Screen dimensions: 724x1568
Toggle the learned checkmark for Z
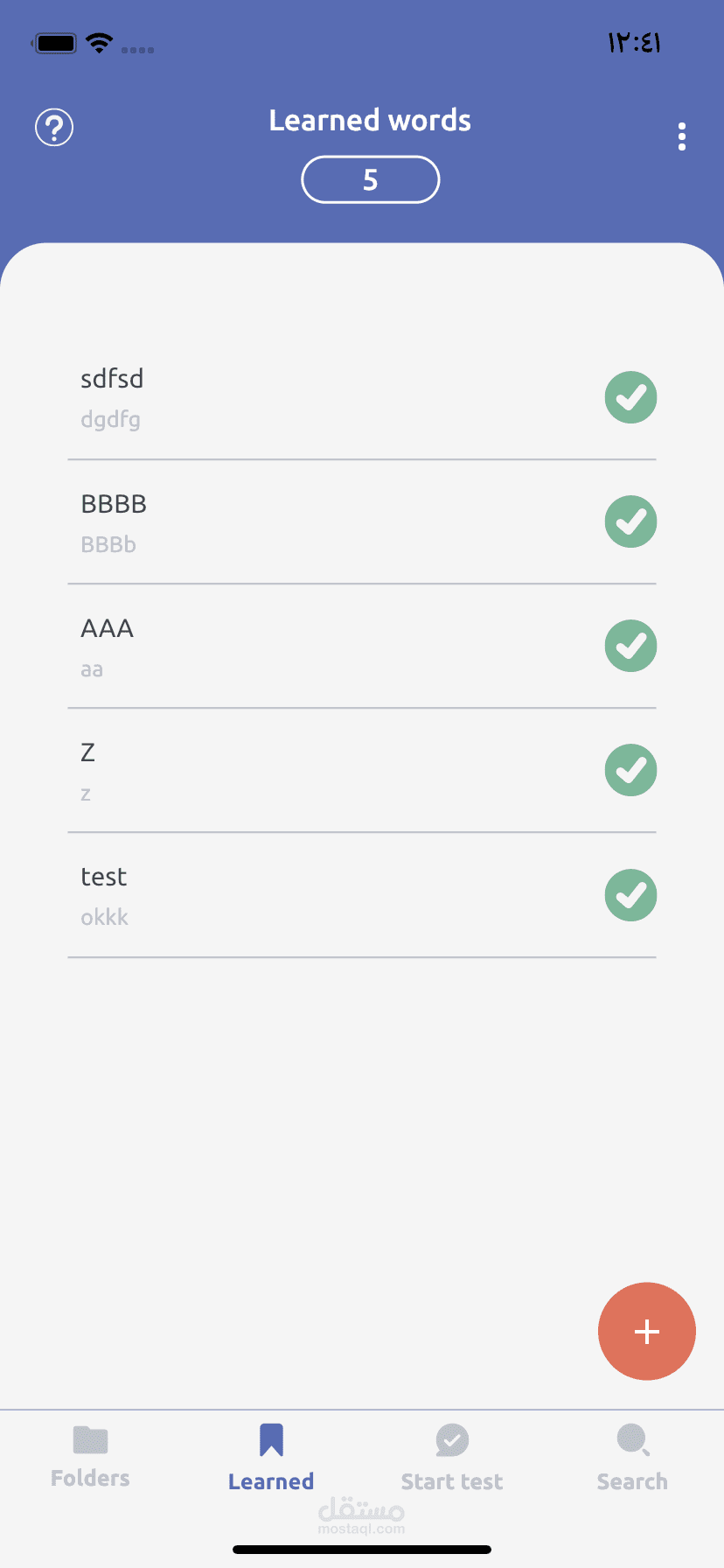(x=630, y=770)
